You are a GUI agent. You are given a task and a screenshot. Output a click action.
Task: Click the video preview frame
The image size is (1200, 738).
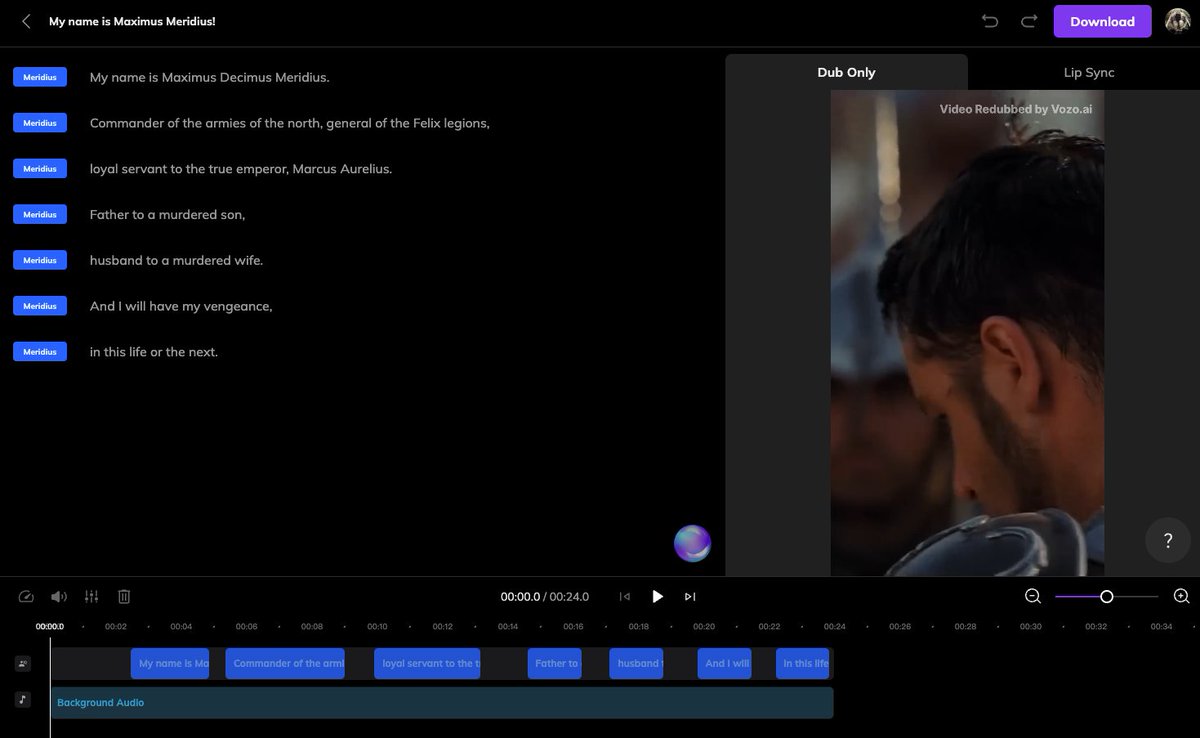coord(967,333)
